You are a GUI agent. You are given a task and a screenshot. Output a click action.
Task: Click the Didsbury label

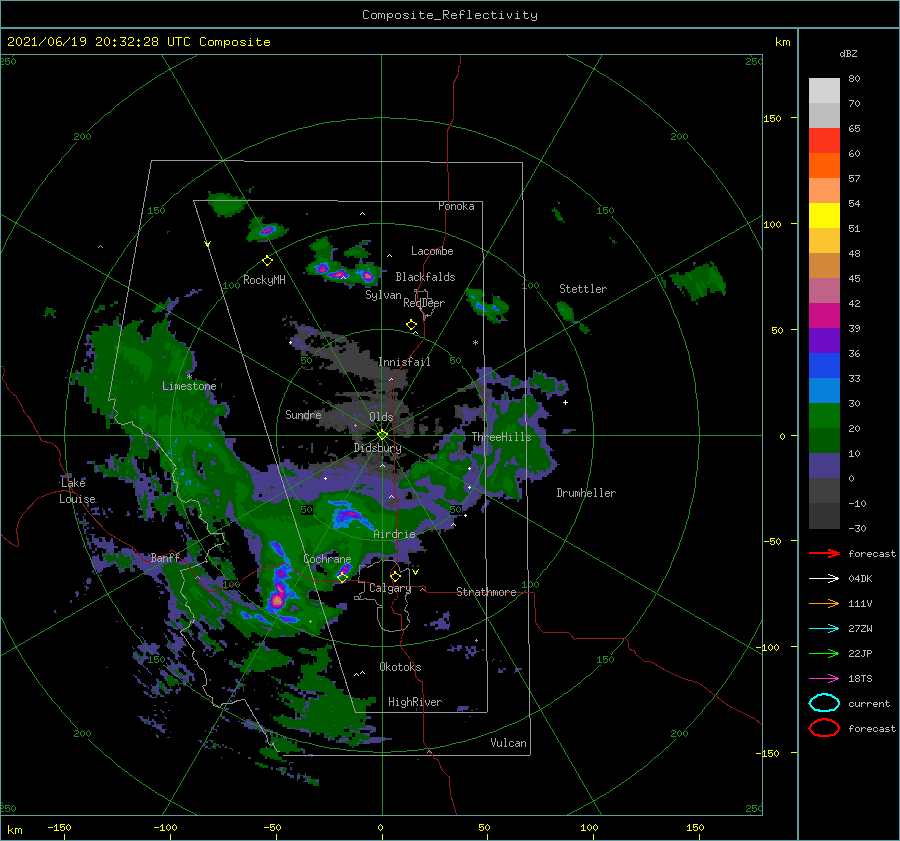tap(377, 448)
